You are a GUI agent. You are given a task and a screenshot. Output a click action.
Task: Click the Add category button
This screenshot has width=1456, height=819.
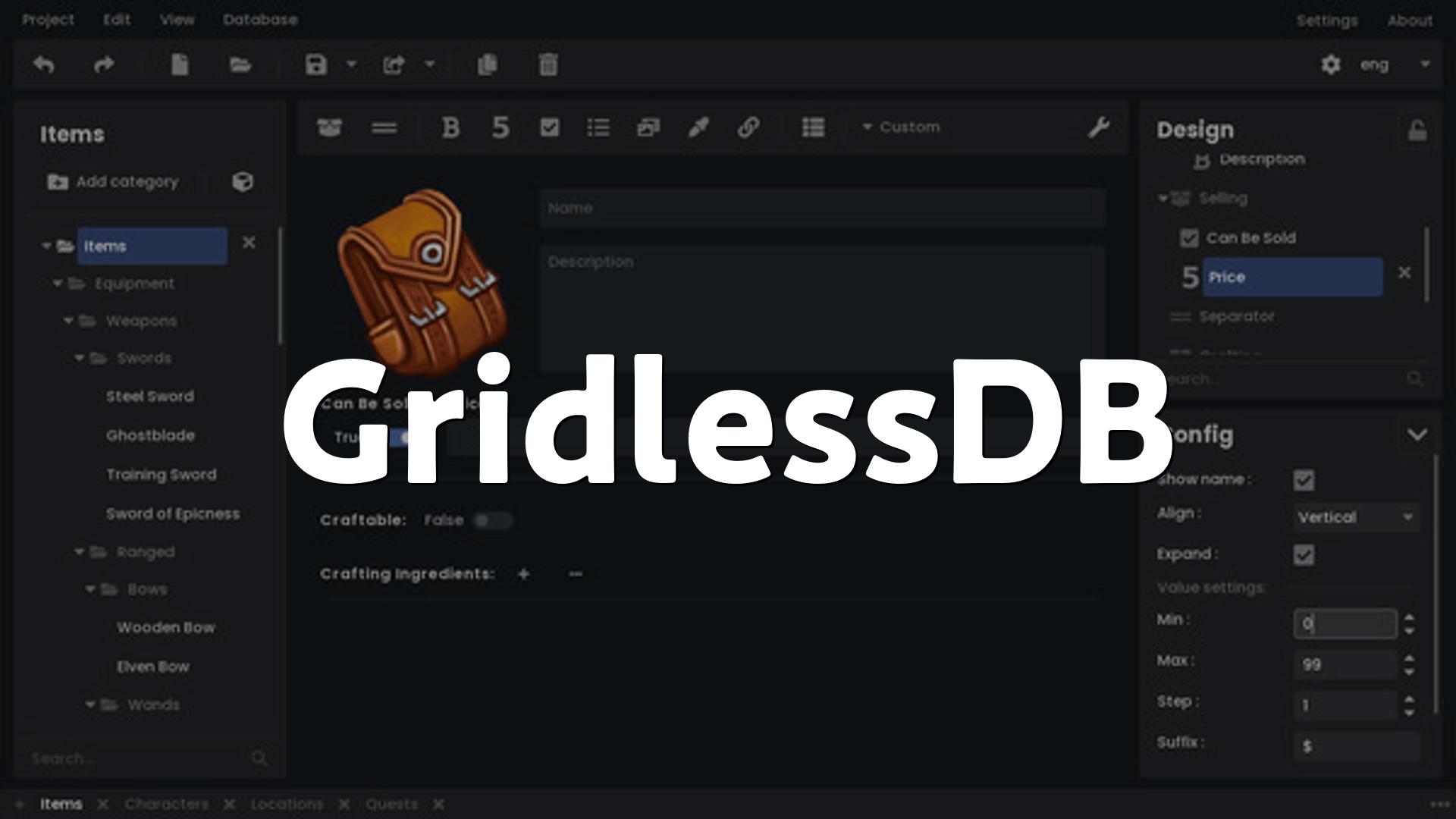point(113,182)
